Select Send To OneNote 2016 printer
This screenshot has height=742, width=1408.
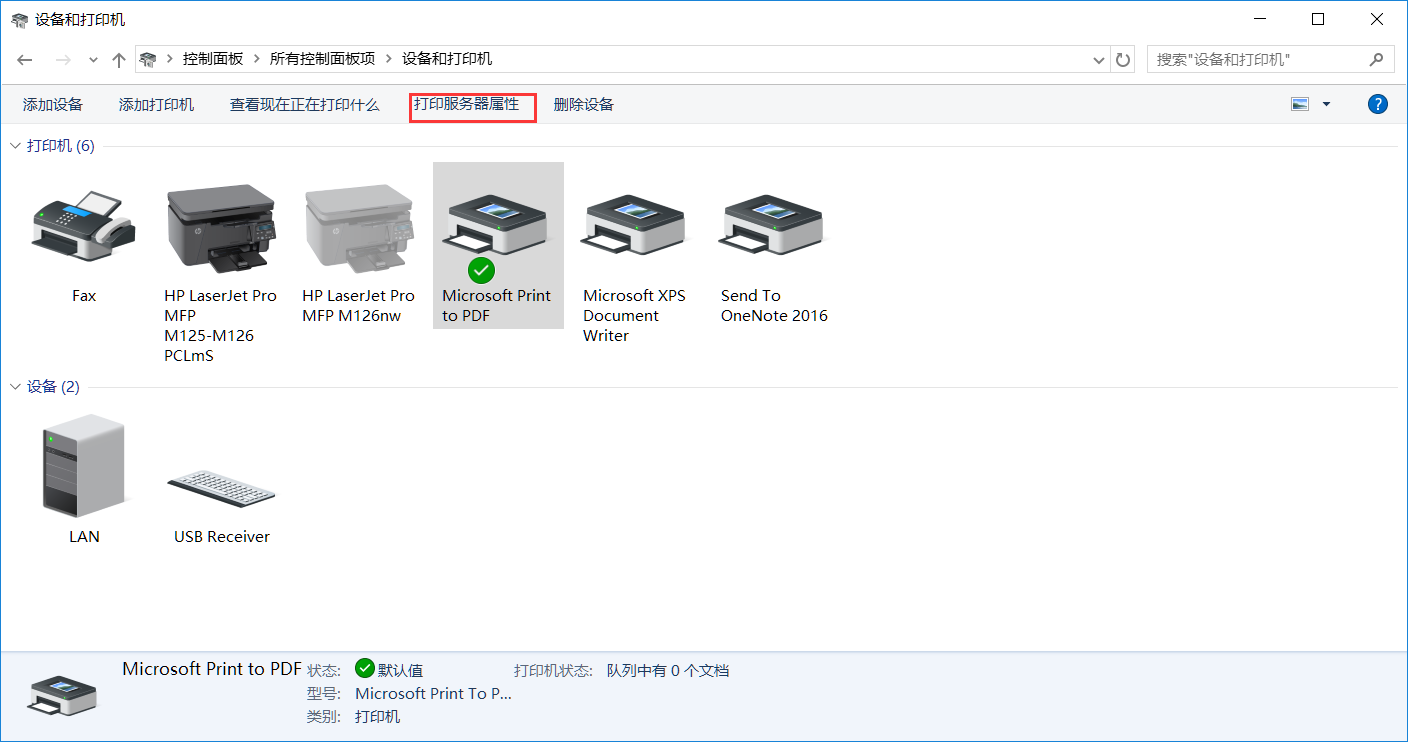[773, 226]
